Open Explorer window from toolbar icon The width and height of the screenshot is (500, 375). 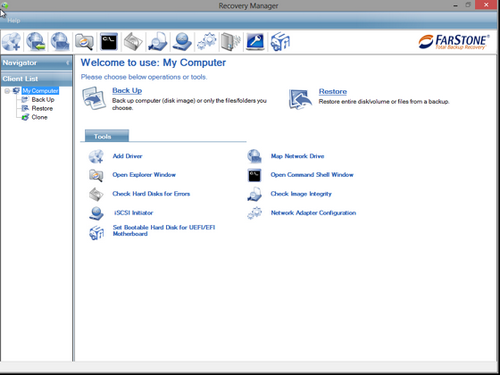pos(84,42)
